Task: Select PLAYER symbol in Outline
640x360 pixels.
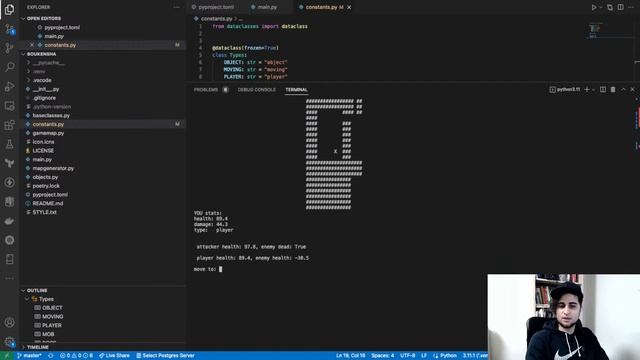Action: tap(52, 325)
